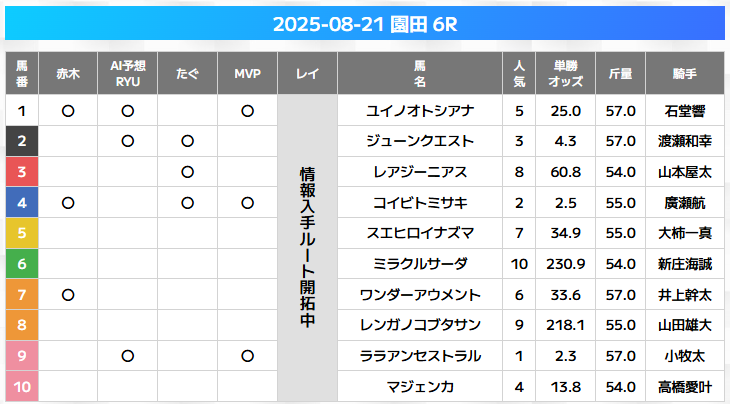Viewport: 730px width, 404px height.
Task: Click the 人気 column header
Action: pyautogui.click(x=519, y=74)
